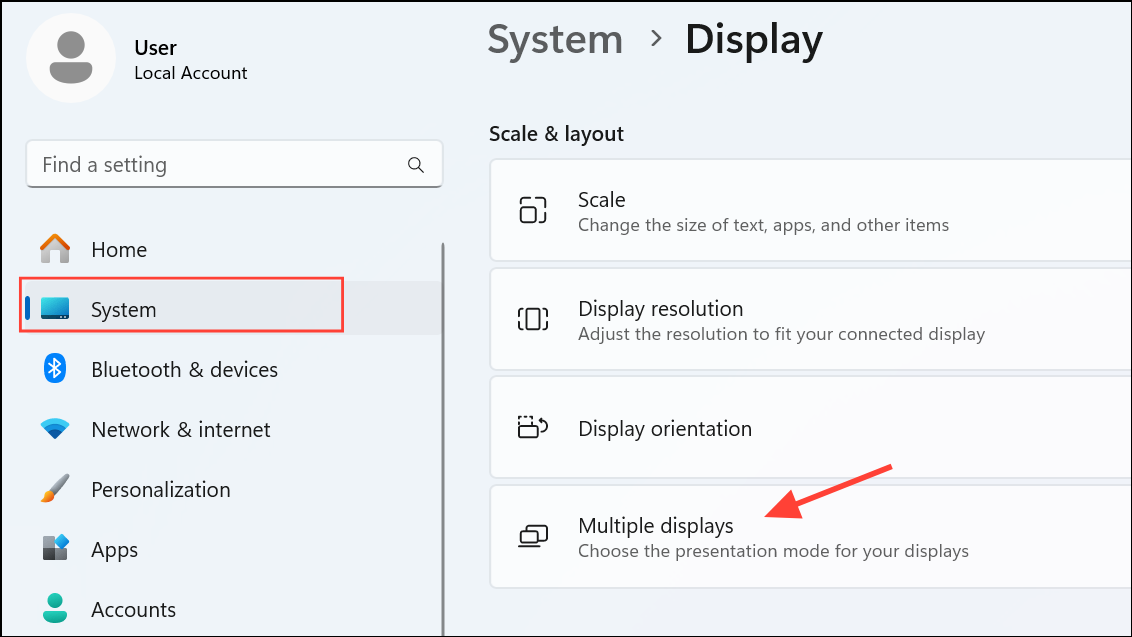Click the blue Bluetooth icon in the sidebar
This screenshot has width=1132, height=637.
[x=55, y=369]
